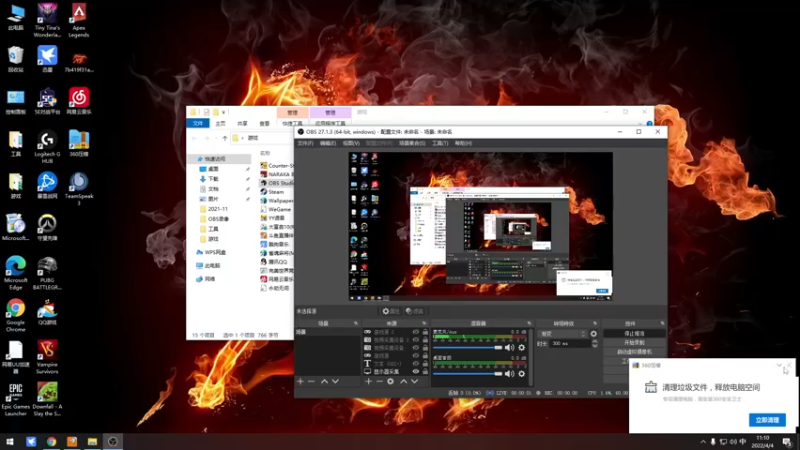Viewport: 800px width, 450px height.
Task: Open Vampire Survivors desktop shortcut
Action: (47, 358)
